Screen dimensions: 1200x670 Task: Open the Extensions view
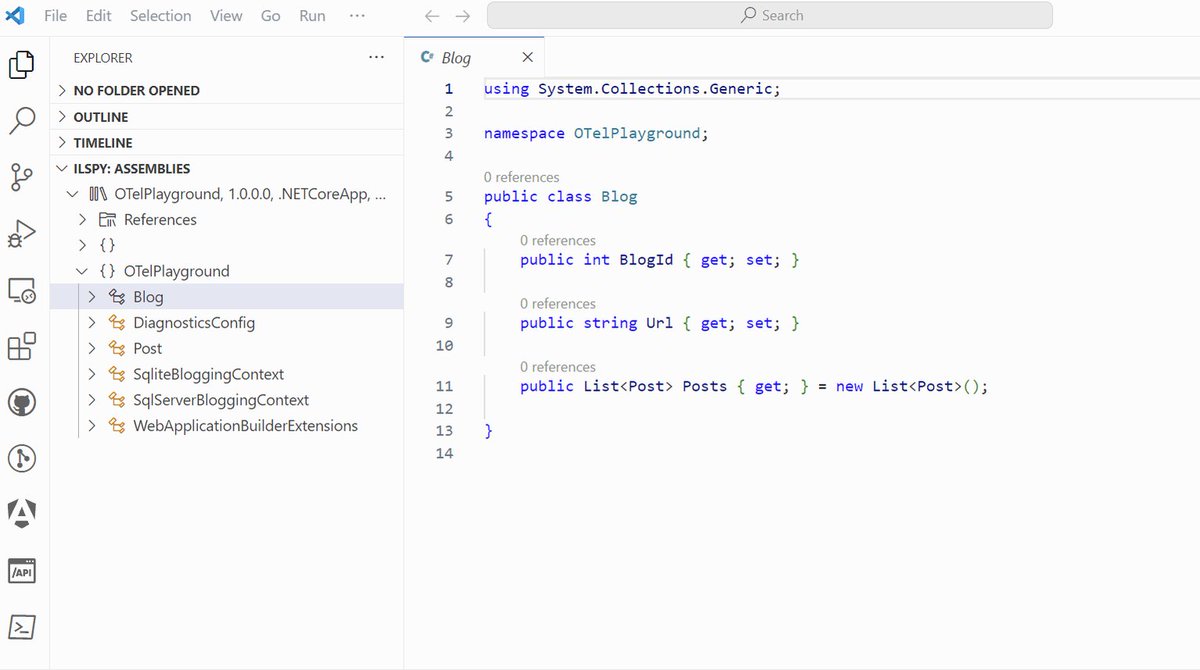click(22, 347)
